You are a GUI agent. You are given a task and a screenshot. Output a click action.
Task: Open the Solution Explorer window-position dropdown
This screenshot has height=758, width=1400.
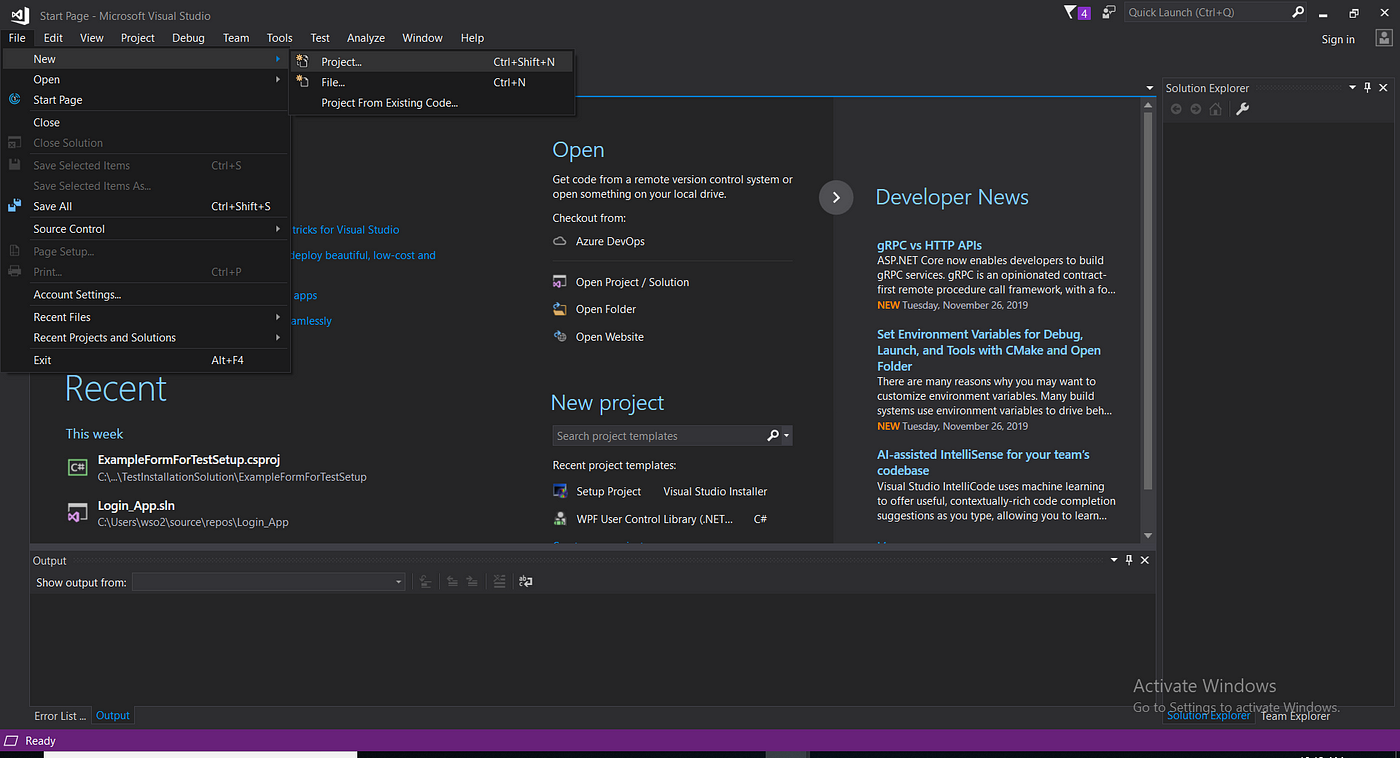1352,88
